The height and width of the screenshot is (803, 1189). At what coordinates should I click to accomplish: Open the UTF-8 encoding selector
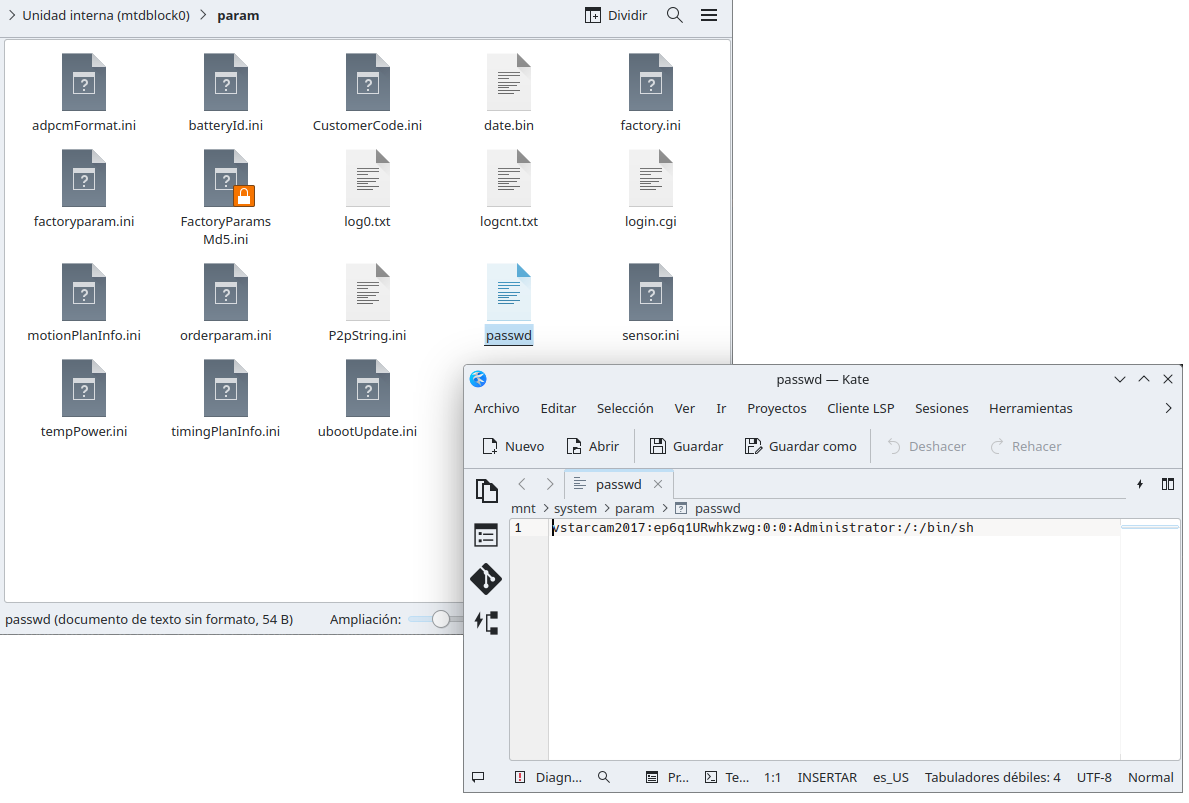1094,777
